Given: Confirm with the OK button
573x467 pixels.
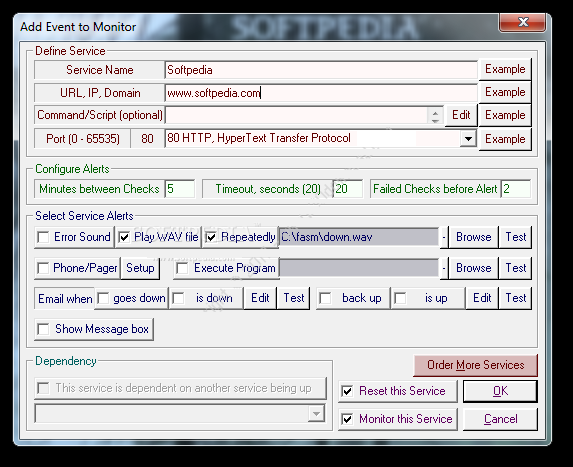Looking at the screenshot, I should coord(500,391).
